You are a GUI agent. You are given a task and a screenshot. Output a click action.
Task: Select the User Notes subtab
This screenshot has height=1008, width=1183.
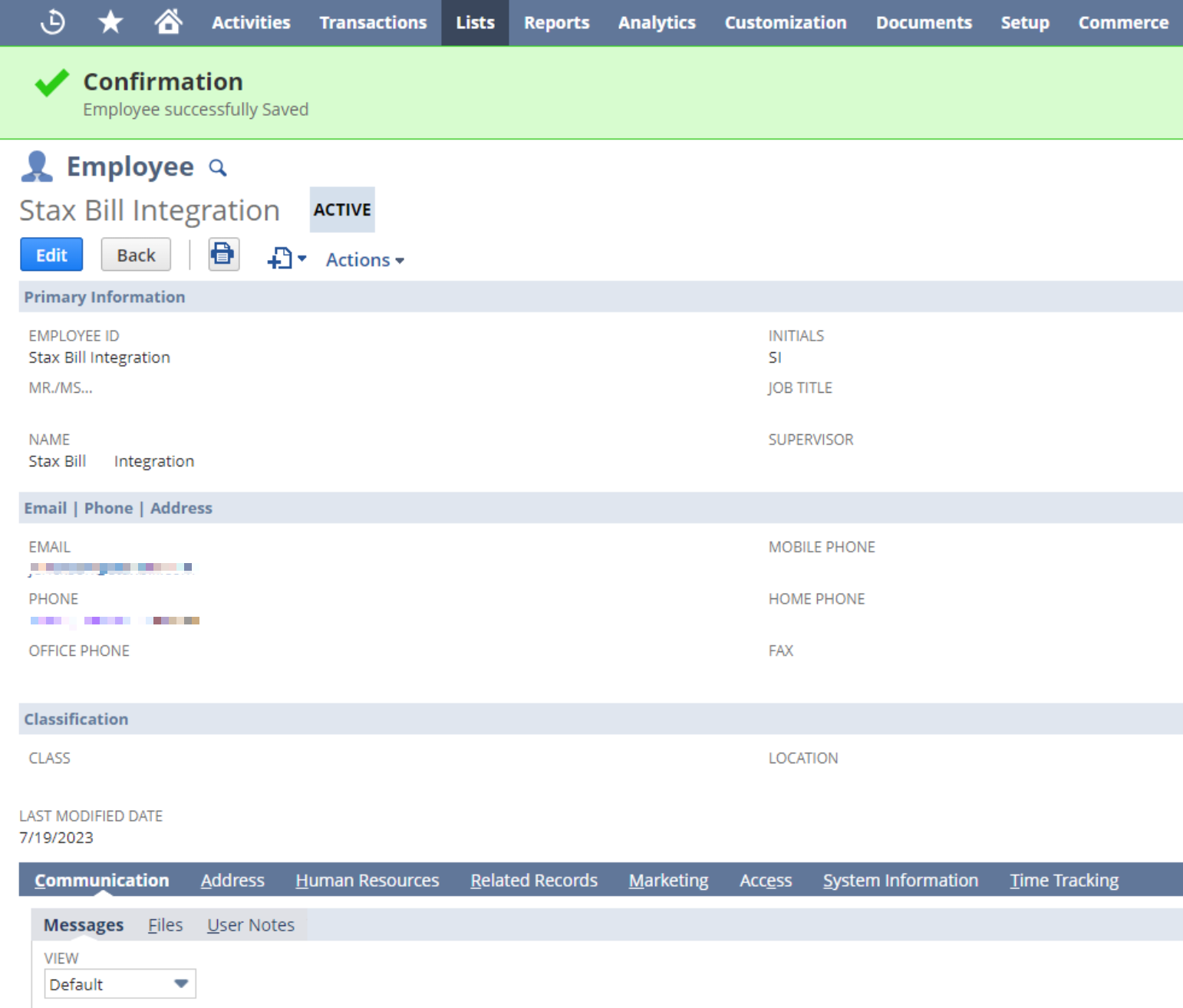251,925
